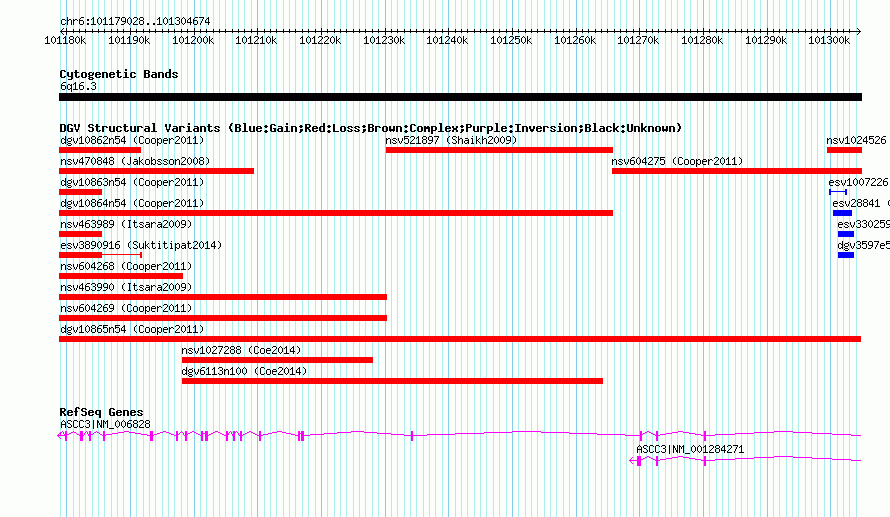890x517 pixels.
Task: Open the esv1007226 gain variant label
Action: 858,182
